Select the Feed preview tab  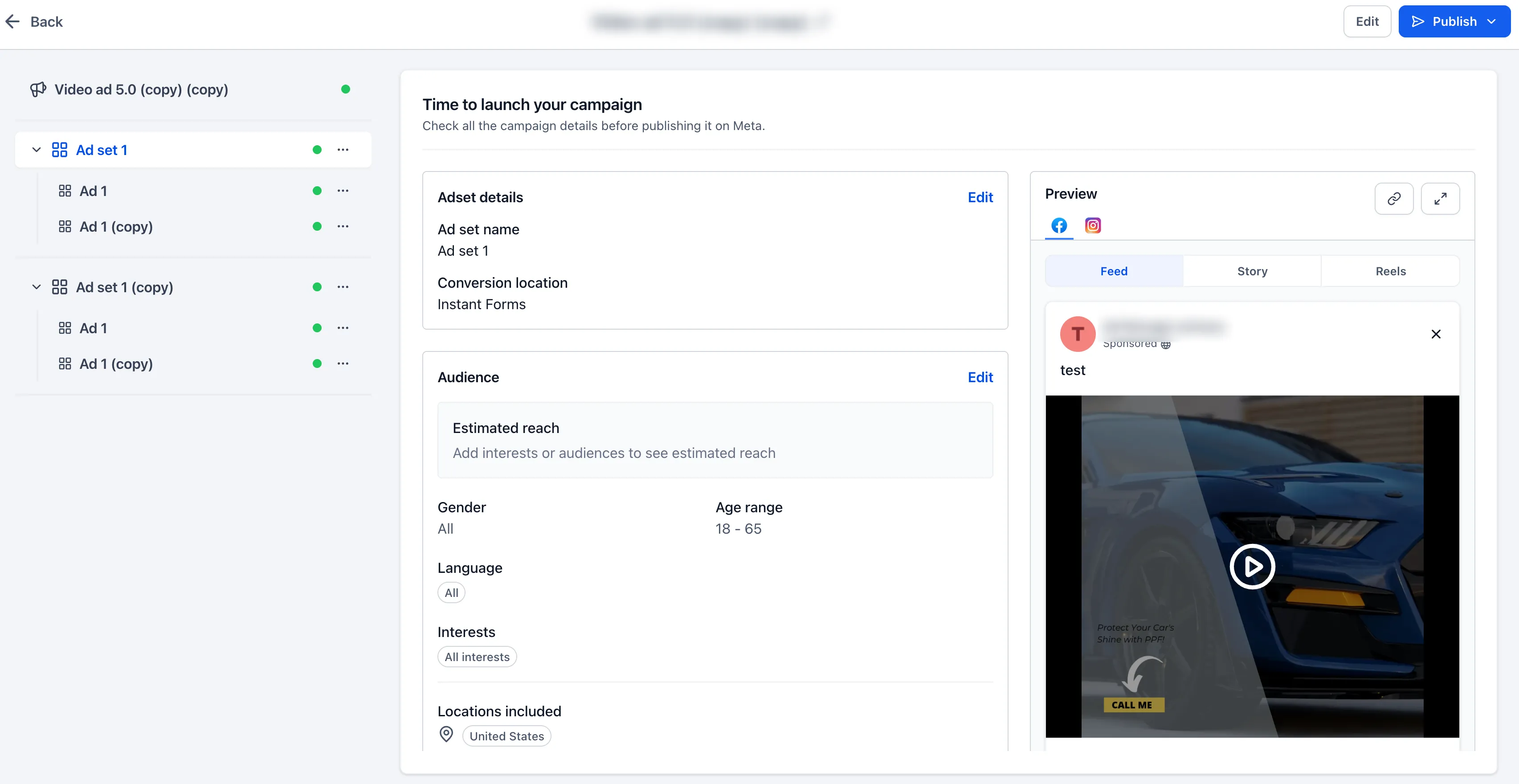[1113, 271]
